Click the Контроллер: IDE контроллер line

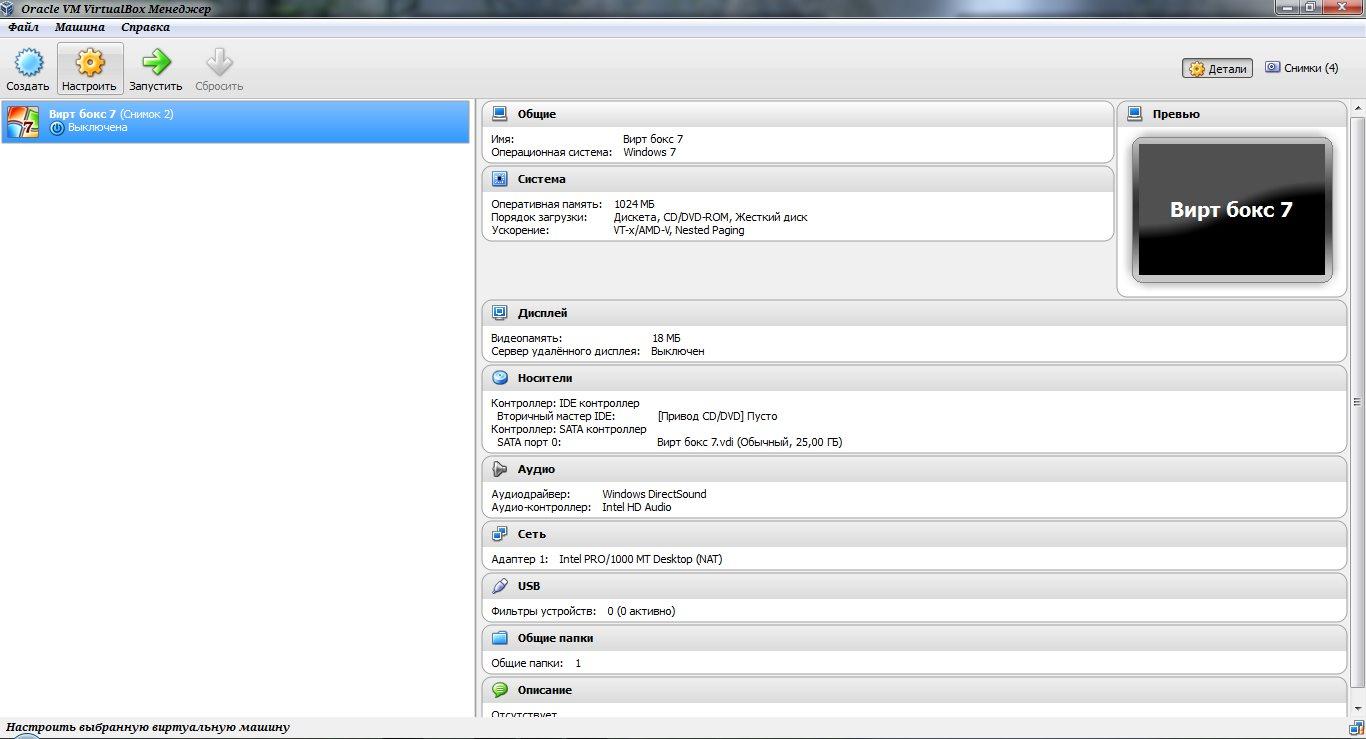pyautogui.click(x=565, y=403)
